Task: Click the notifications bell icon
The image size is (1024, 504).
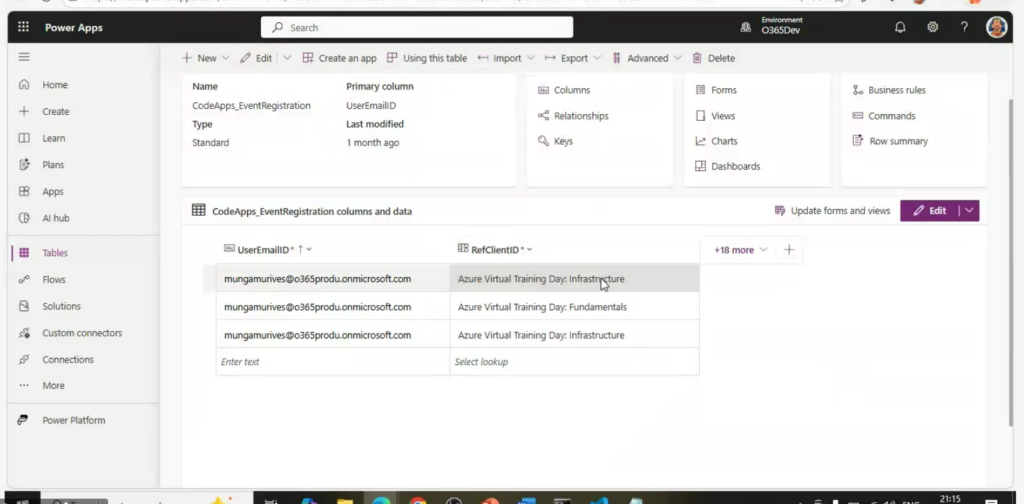Action: (900, 27)
